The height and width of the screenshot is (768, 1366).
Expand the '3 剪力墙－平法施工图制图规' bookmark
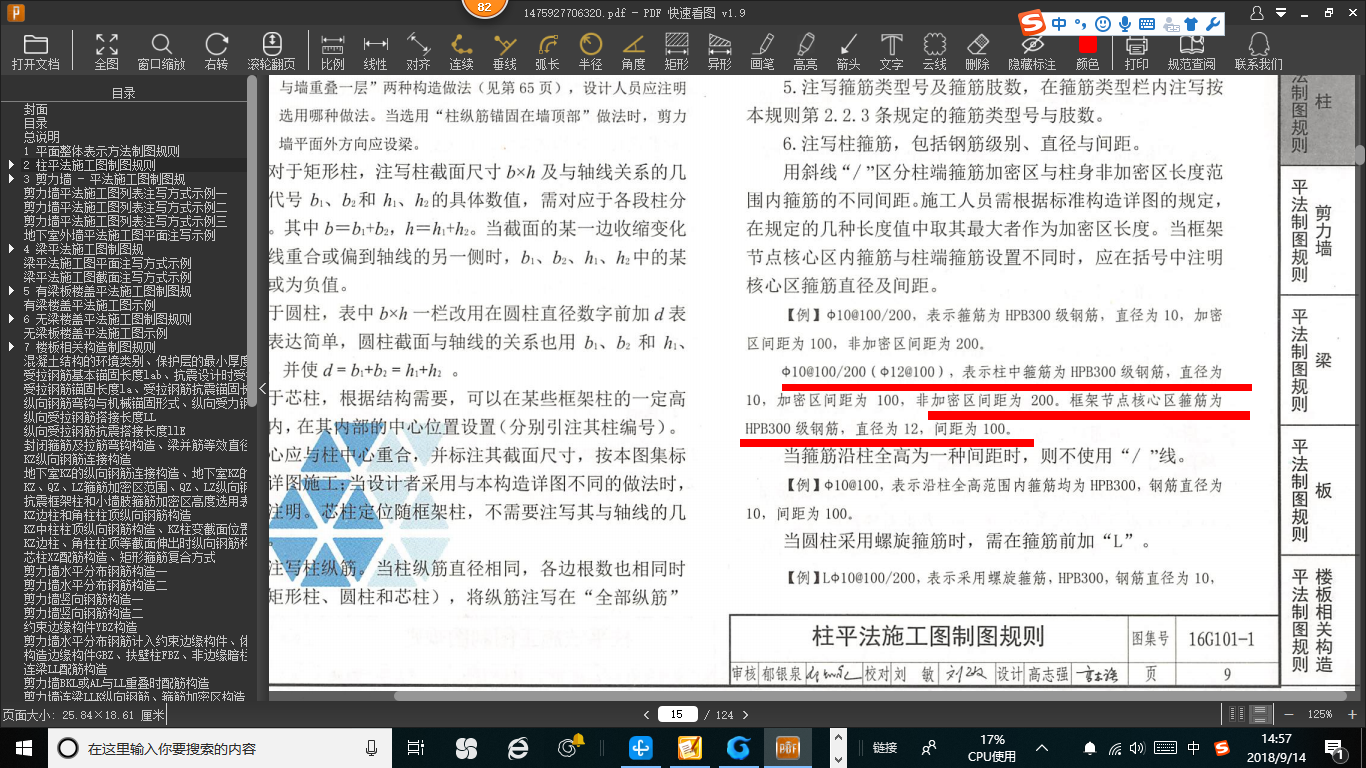12,179
